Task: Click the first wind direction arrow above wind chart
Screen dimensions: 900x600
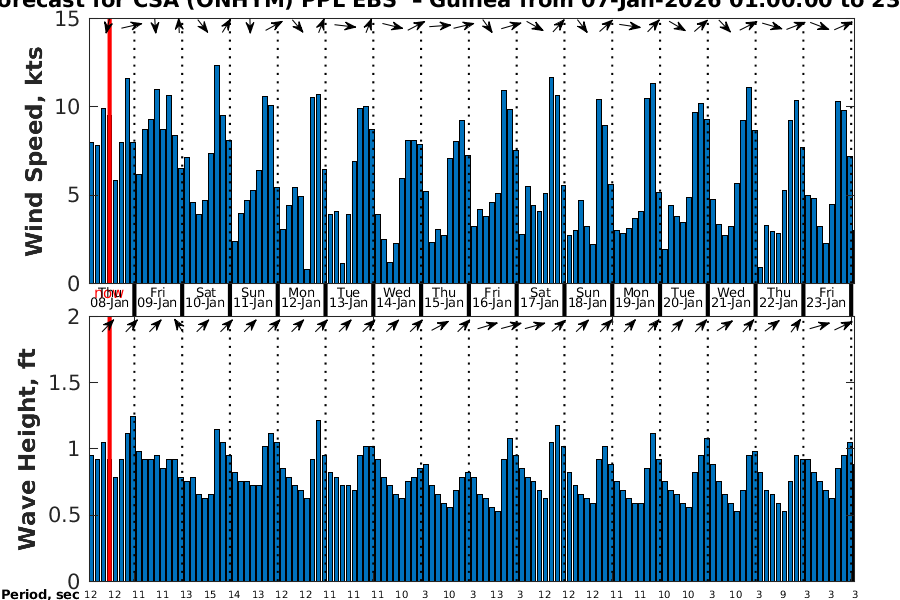Action: (109, 26)
